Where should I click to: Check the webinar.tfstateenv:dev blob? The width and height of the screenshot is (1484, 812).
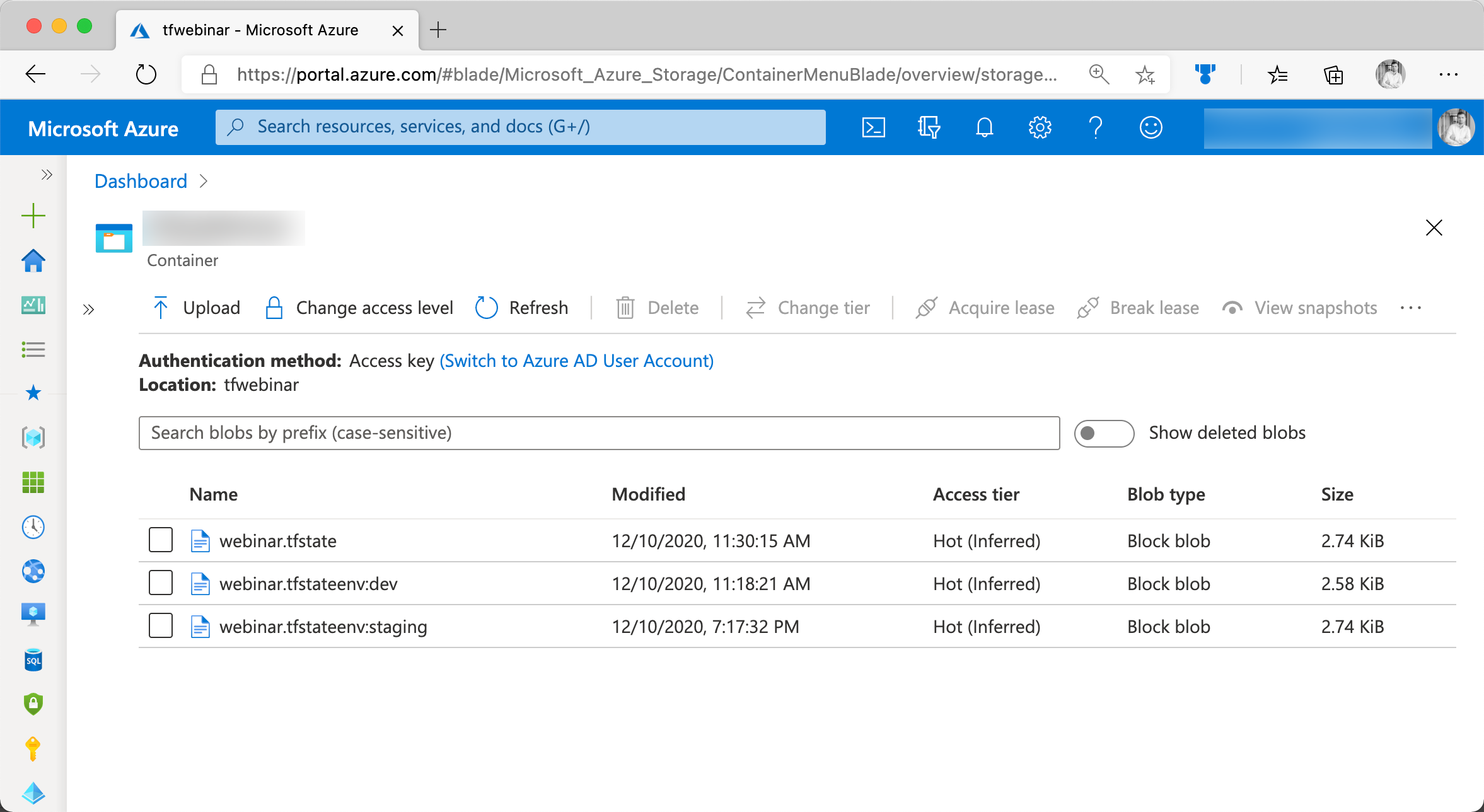tap(161, 583)
